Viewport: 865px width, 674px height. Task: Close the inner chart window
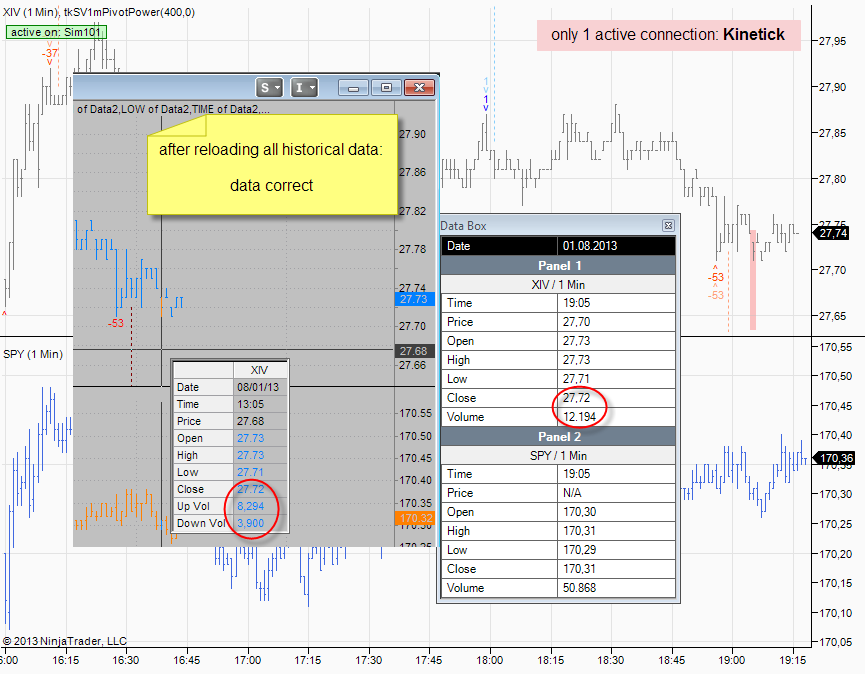pos(419,88)
